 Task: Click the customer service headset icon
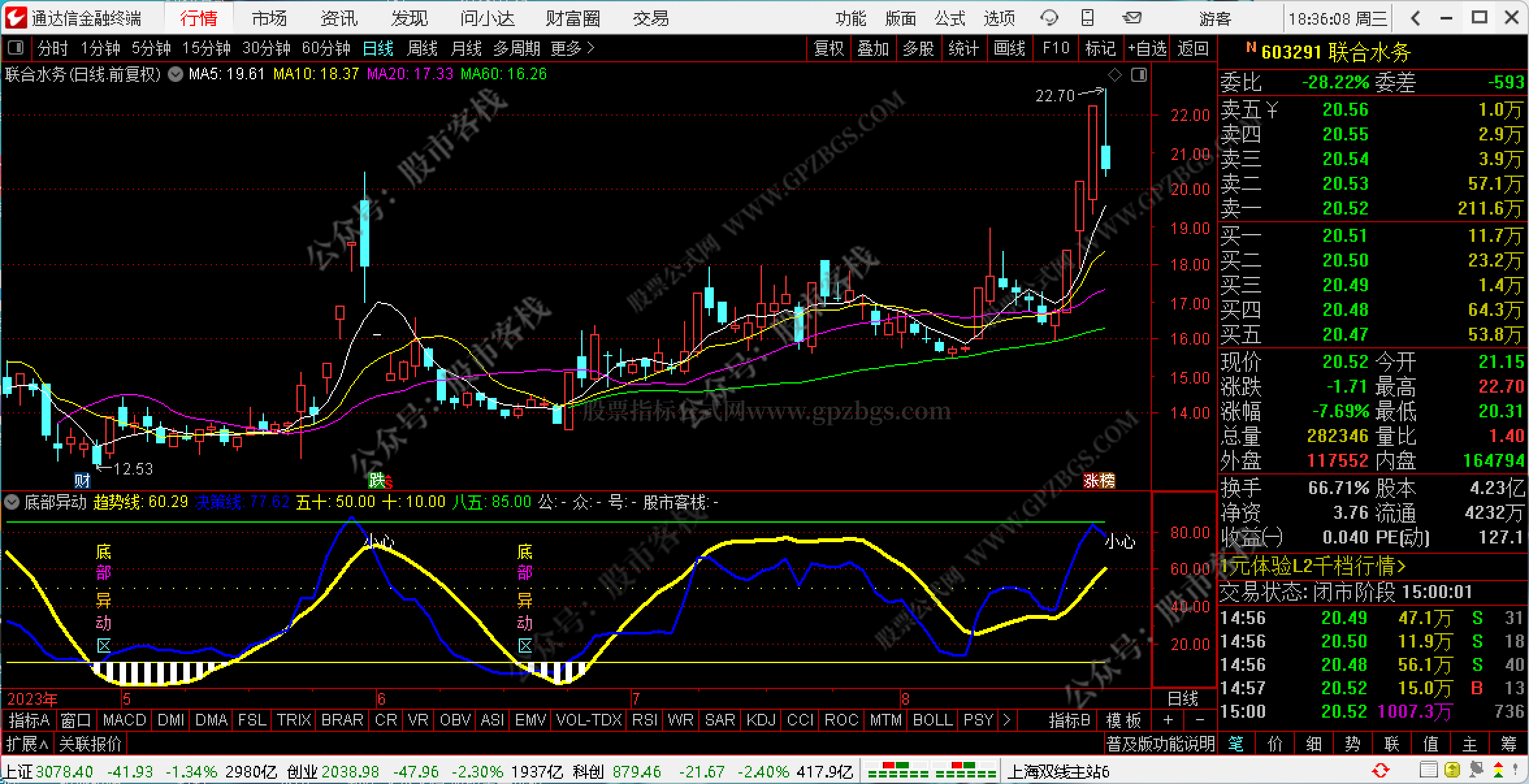[x=1049, y=18]
